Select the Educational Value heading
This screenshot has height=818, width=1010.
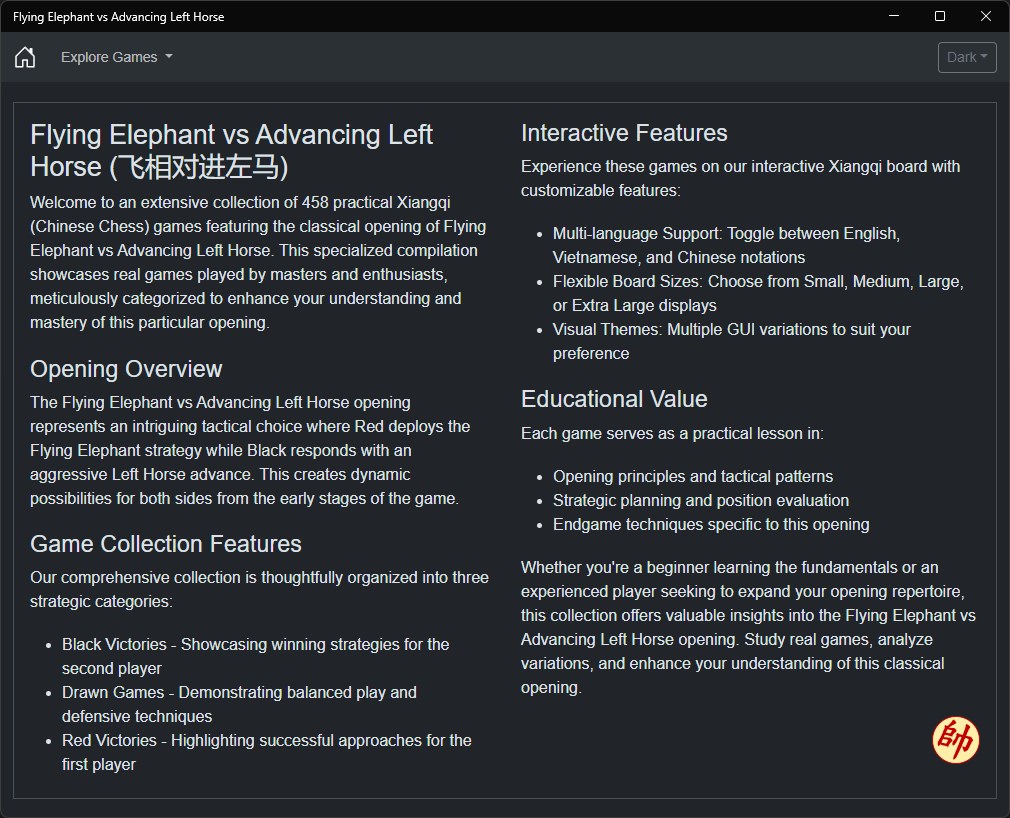[614, 399]
